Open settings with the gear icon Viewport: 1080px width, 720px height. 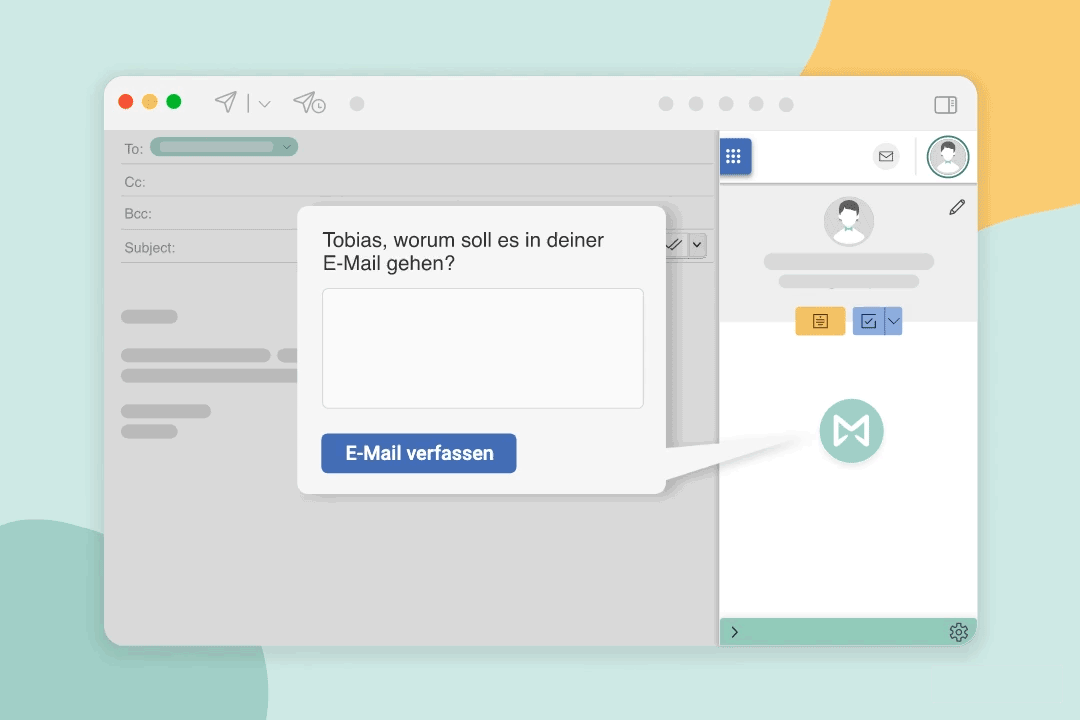(x=959, y=632)
